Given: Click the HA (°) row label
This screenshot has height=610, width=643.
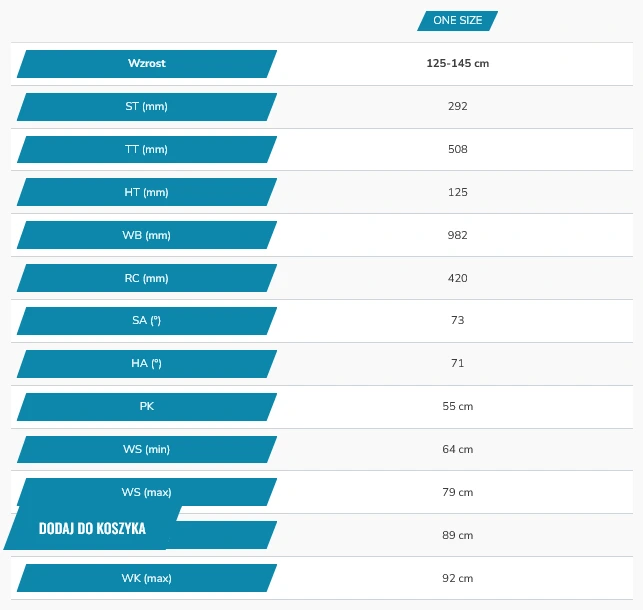Looking at the screenshot, I should tap(146, 364).
